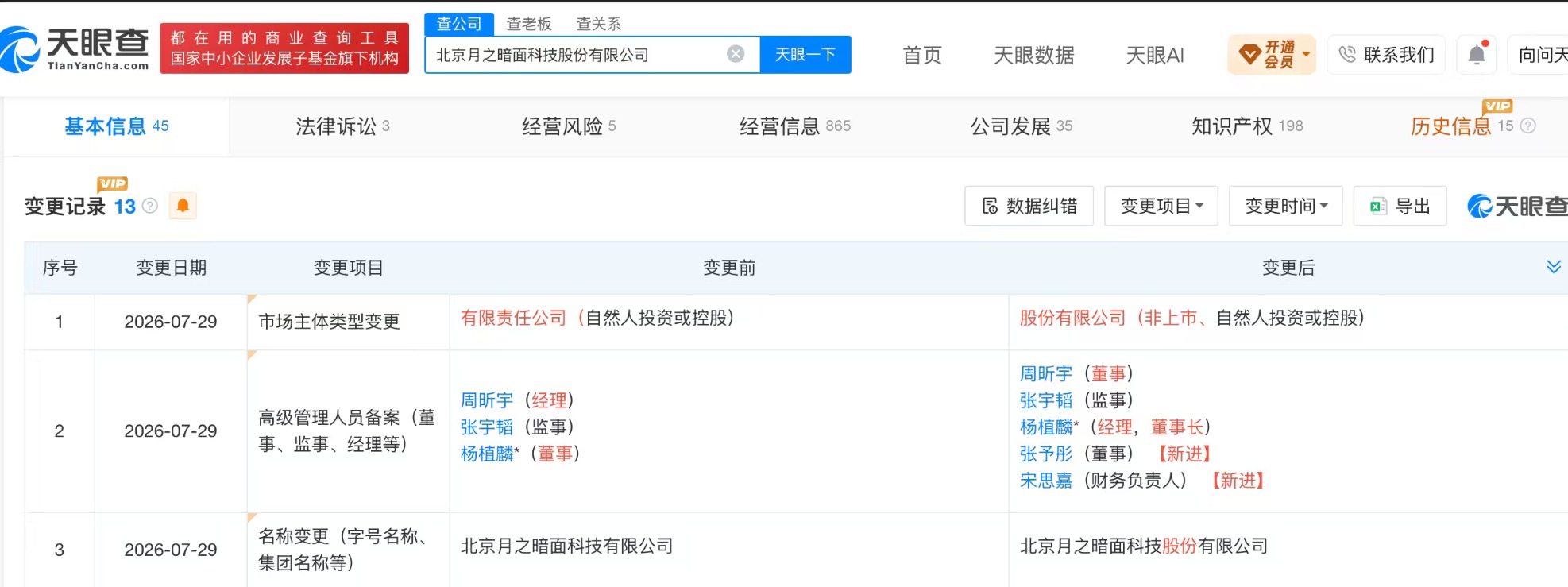Open 宋思嘉 link in 变更后 column

coord(1046,481)
